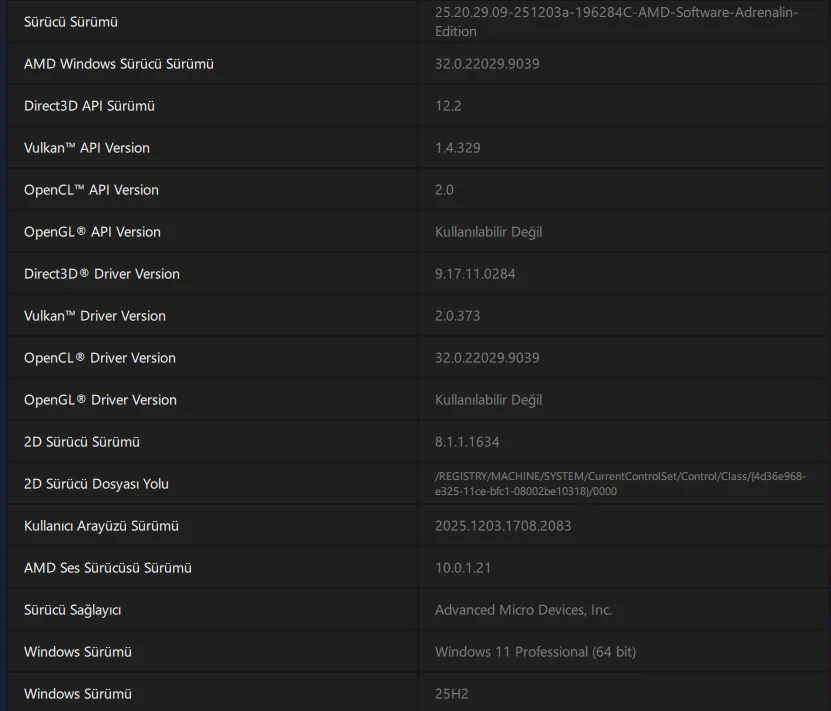Click the Kullanıcı Arayüzü Sürümü label

[101, 526]
